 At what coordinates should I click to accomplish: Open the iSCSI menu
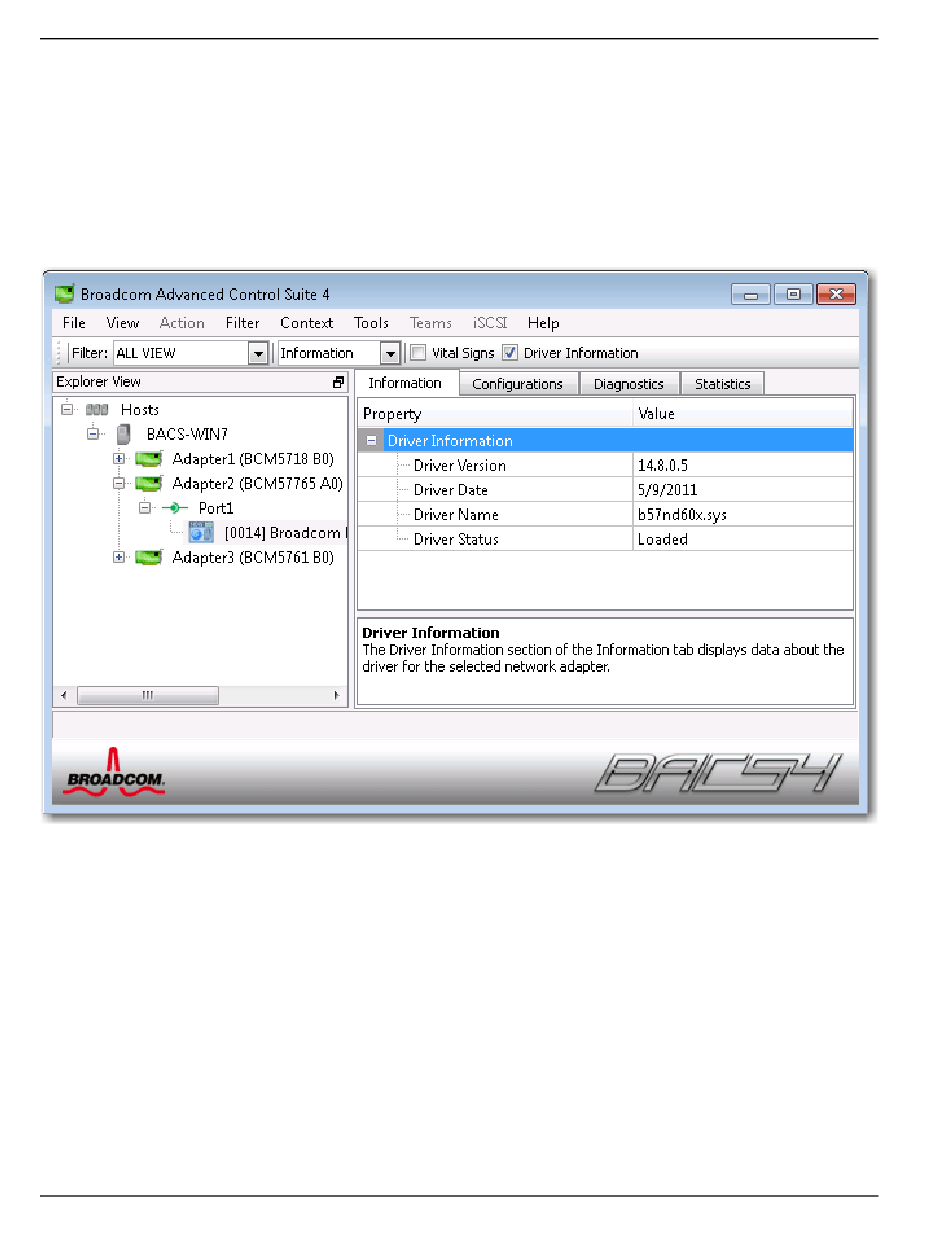[x=490, y=323]
